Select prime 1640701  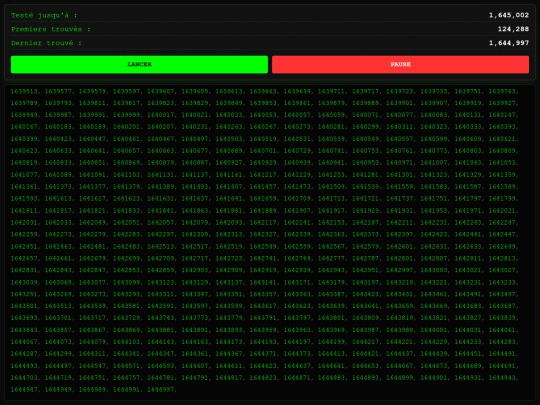click(x=263, y=150)
